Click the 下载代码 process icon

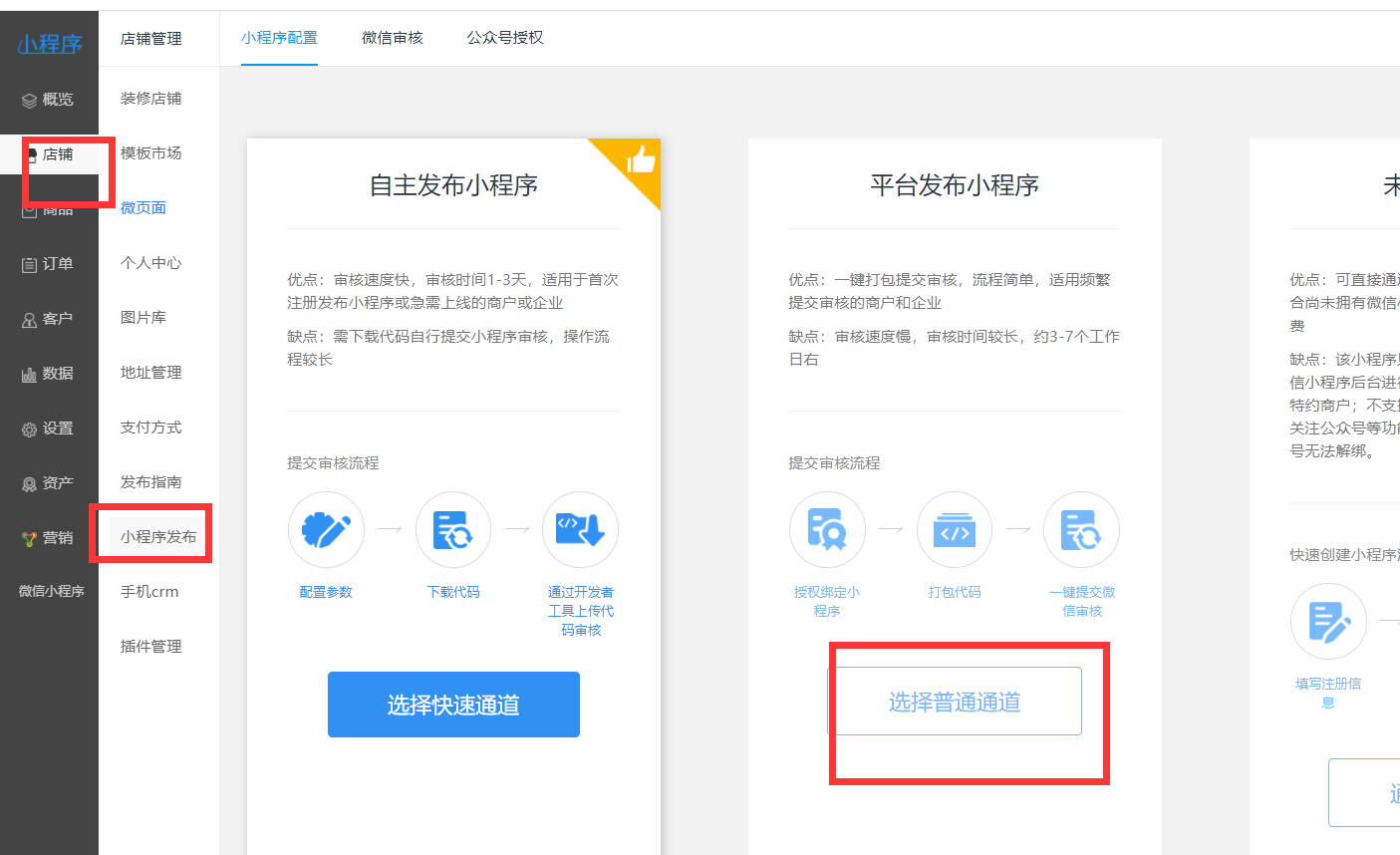453,529
